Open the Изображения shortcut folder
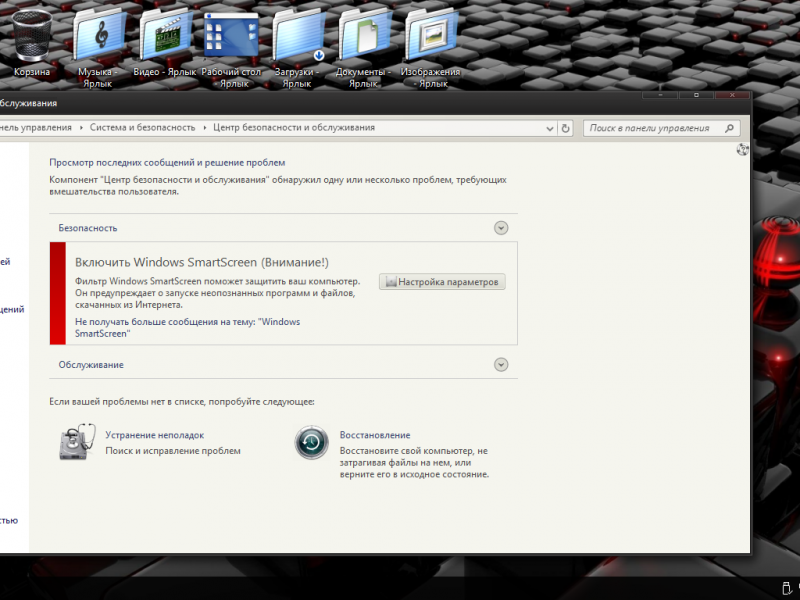Viewport: 800px width, 600px height. 430,37
